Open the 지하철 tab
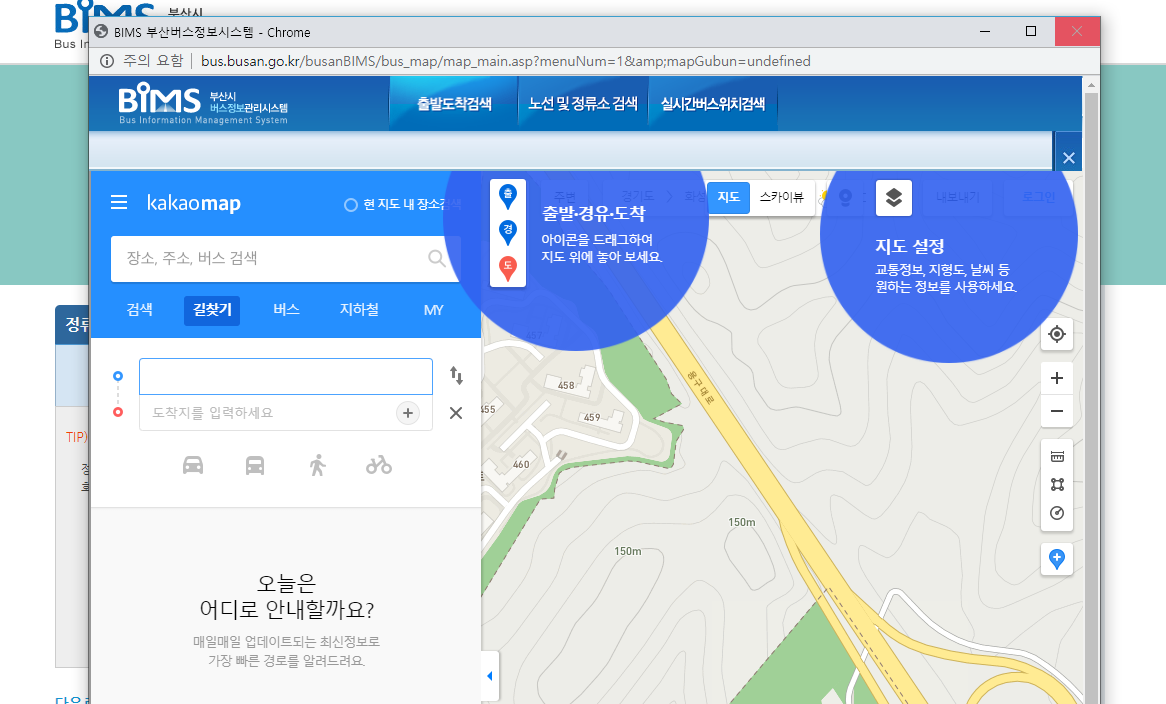 click(359, 310)
